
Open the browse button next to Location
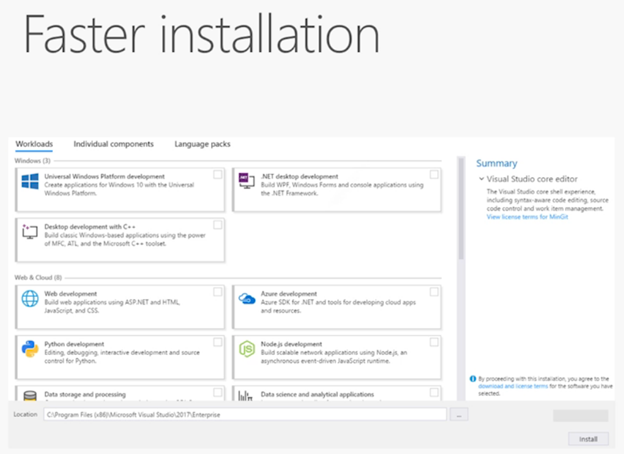click(459, 414)
